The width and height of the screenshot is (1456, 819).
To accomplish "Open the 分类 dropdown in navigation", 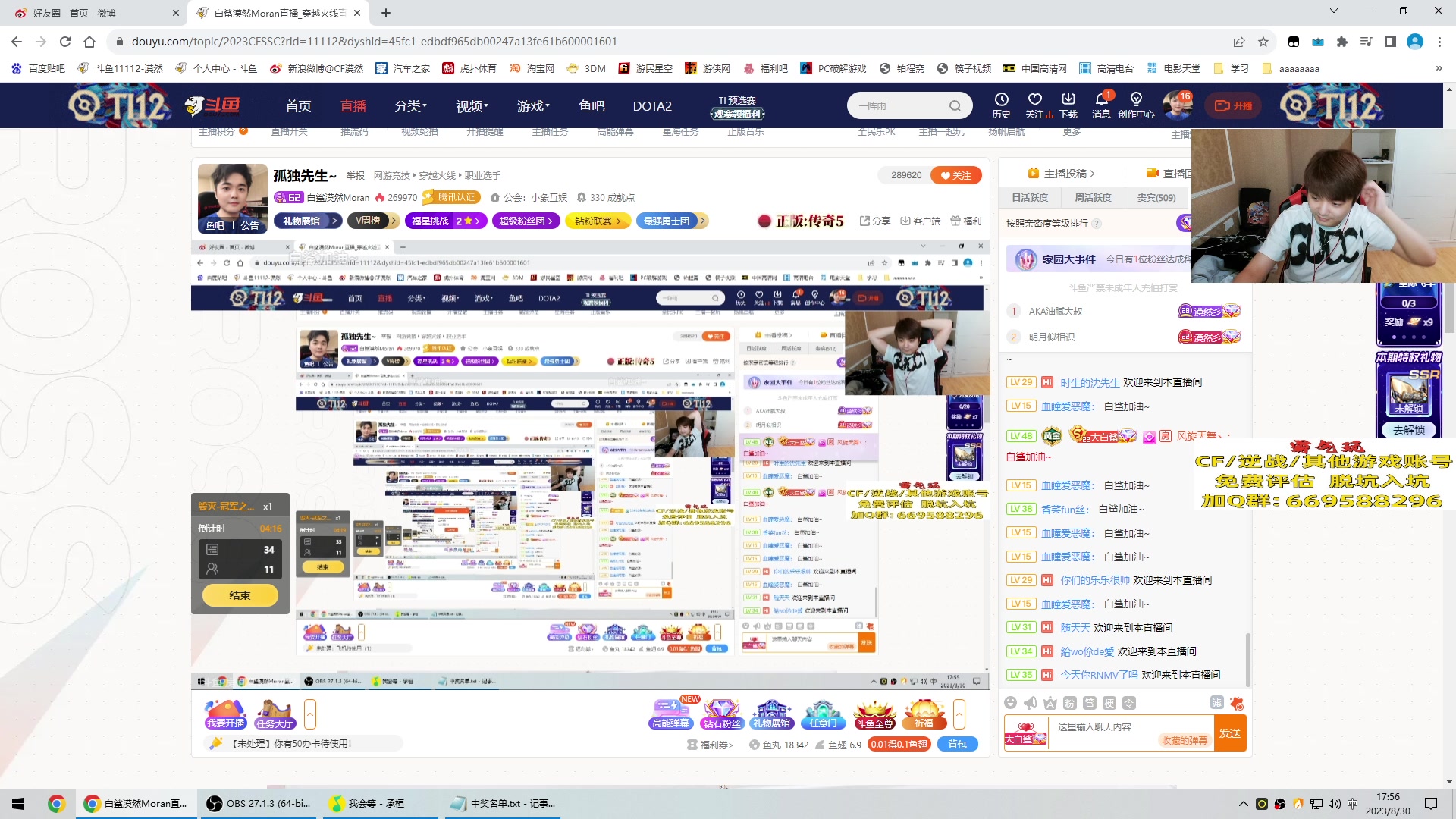I will [410, 106].
